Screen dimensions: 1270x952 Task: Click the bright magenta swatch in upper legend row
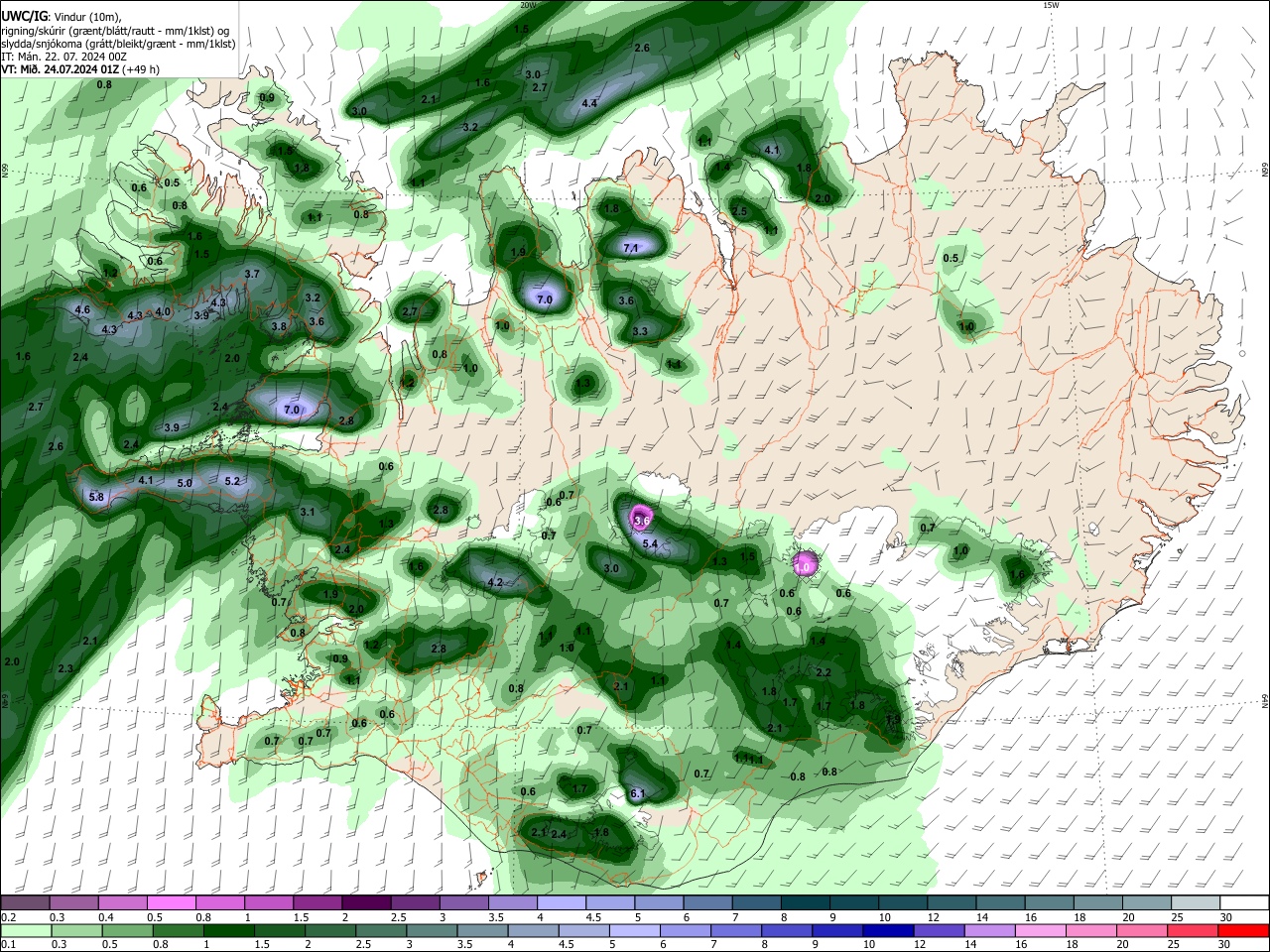171,903
